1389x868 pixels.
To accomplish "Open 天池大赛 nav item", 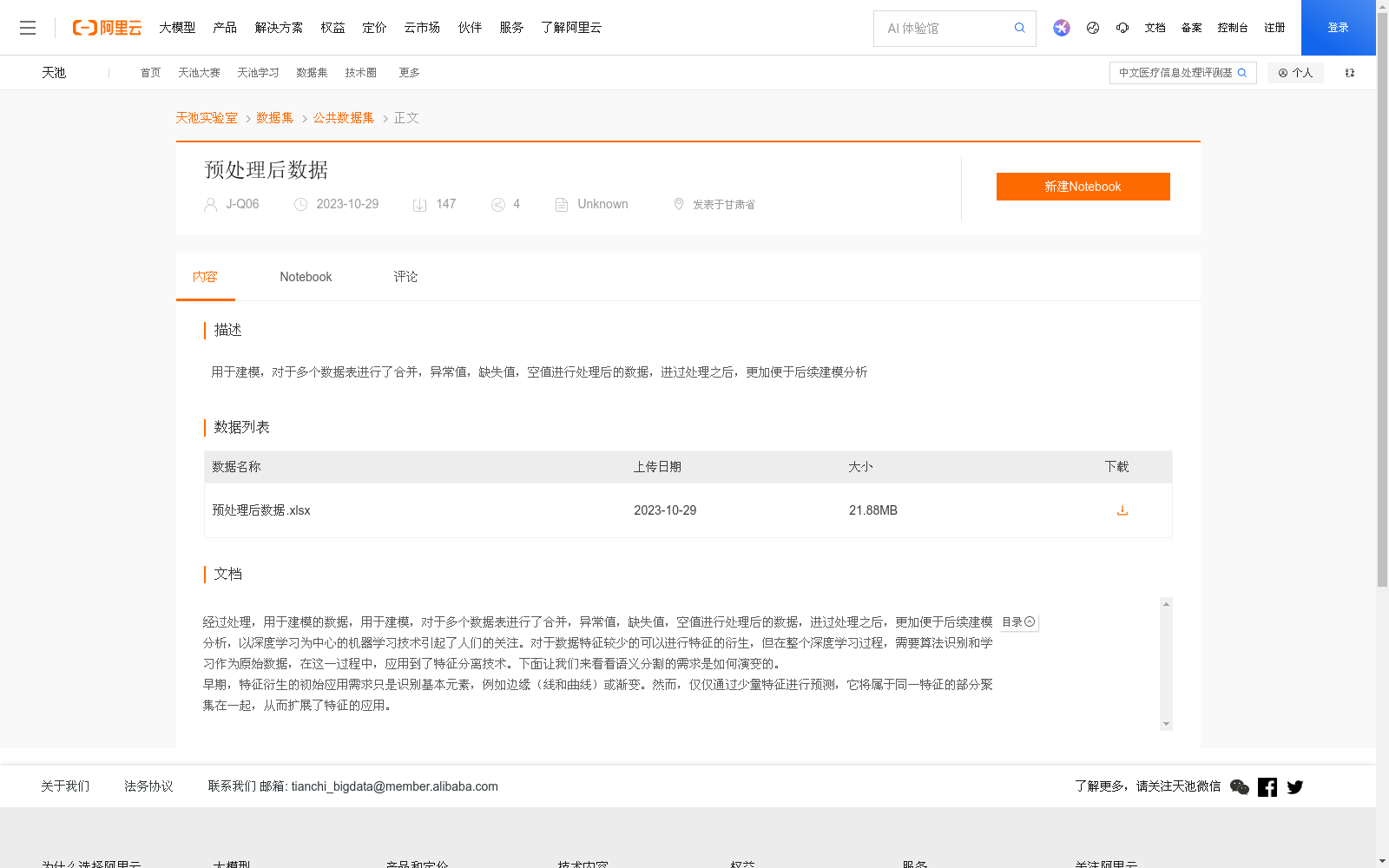I will click(199, 73).
